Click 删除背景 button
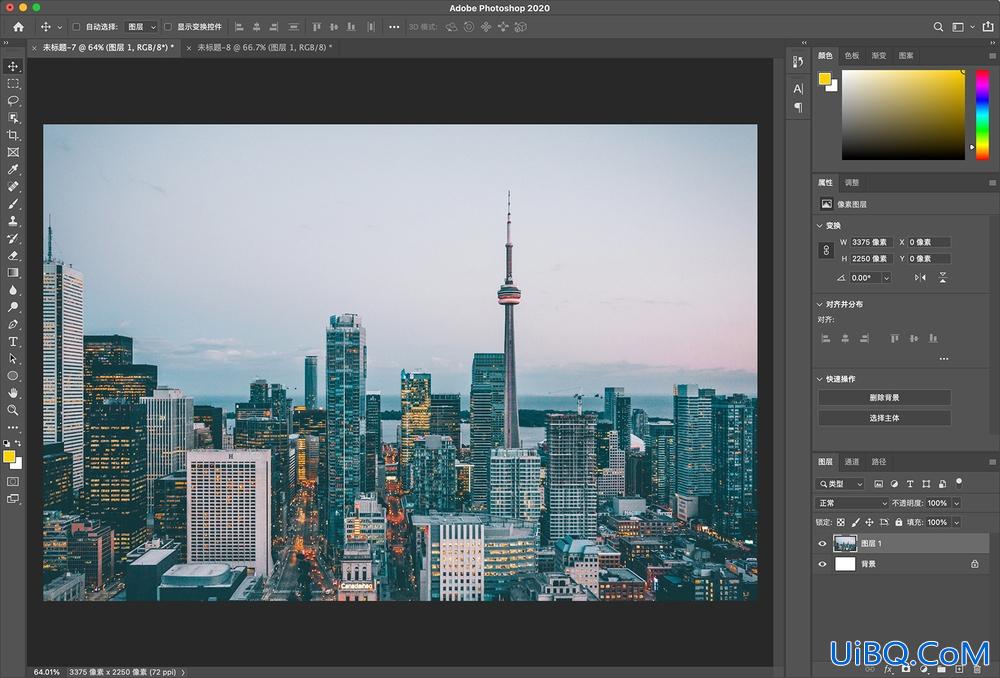Image resolution: width=1000 pixels, height=678 pixels. [885, 397]
